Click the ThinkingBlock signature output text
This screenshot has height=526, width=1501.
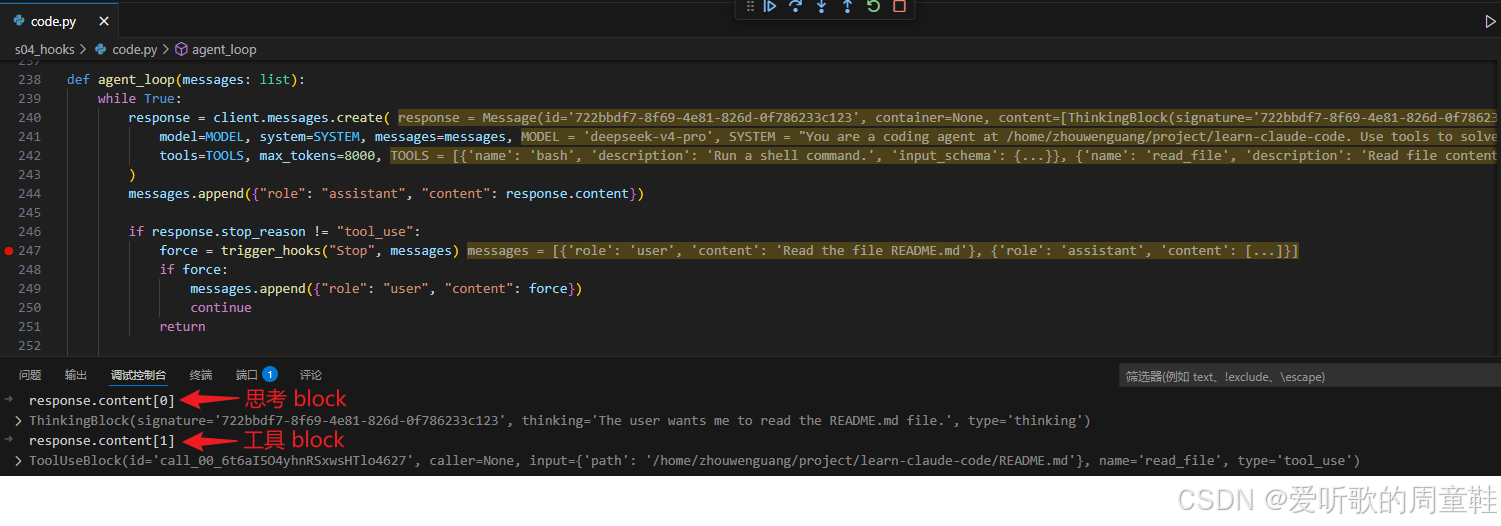coord(324,421)
